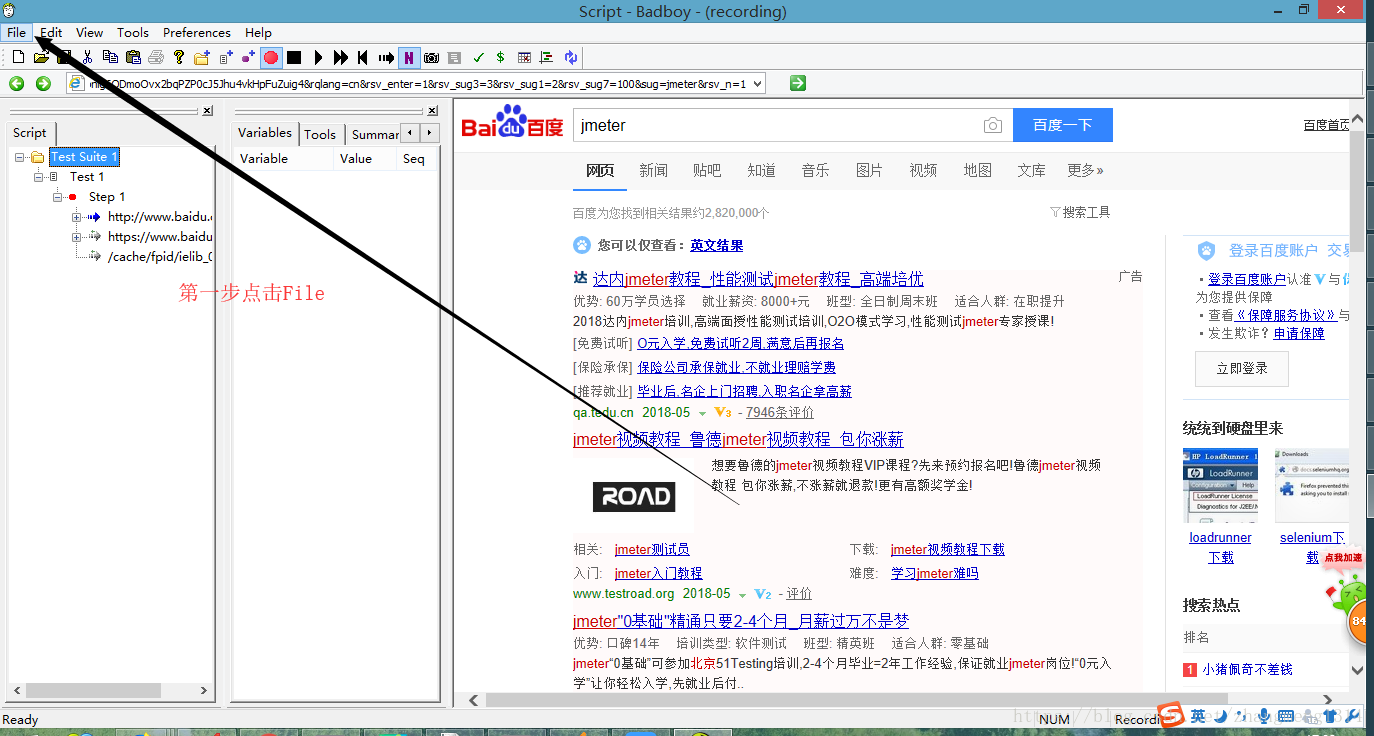The height and width of the screenshot is (736, 1374).
Task: Click the 百度一下 search button
Action: coord(1062,125)
